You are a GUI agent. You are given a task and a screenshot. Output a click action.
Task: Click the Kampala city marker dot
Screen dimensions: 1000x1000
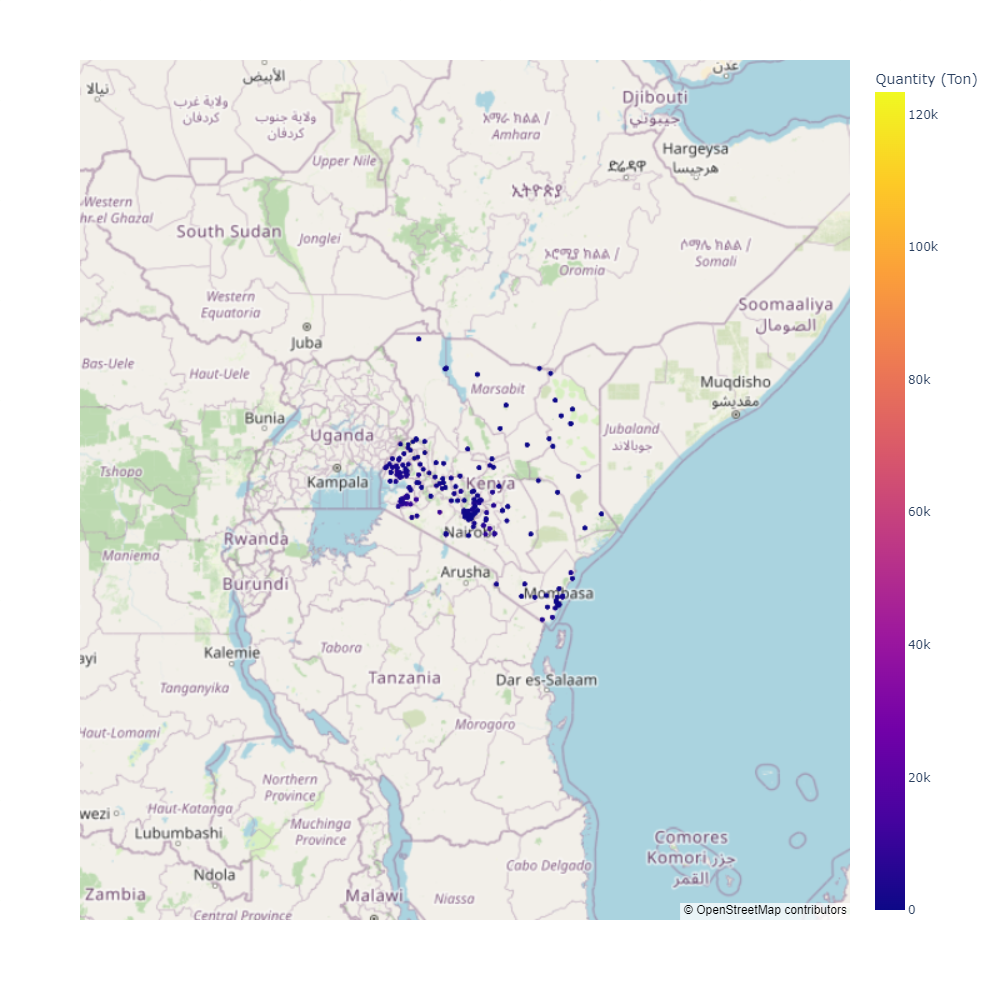click(337, 468)
